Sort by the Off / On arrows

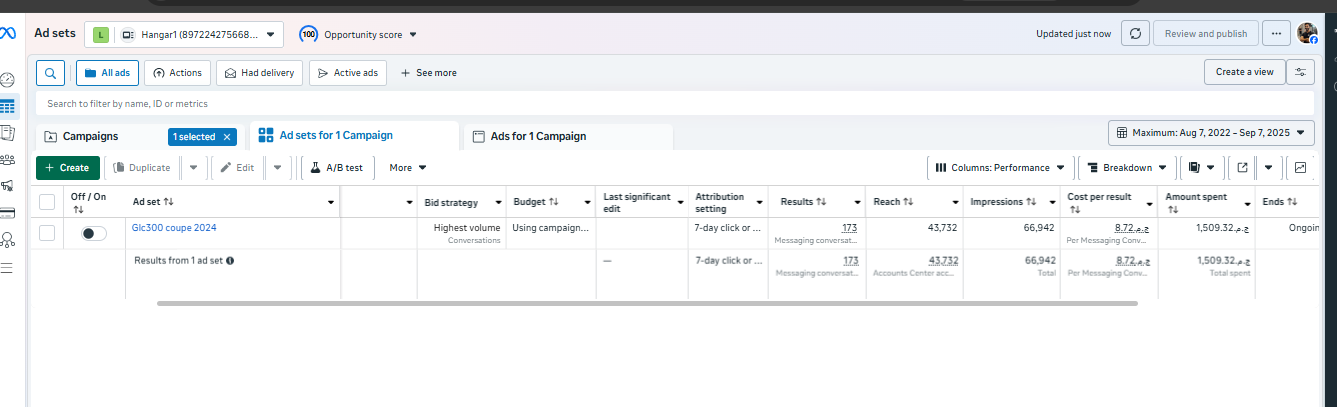click(78, 210)
